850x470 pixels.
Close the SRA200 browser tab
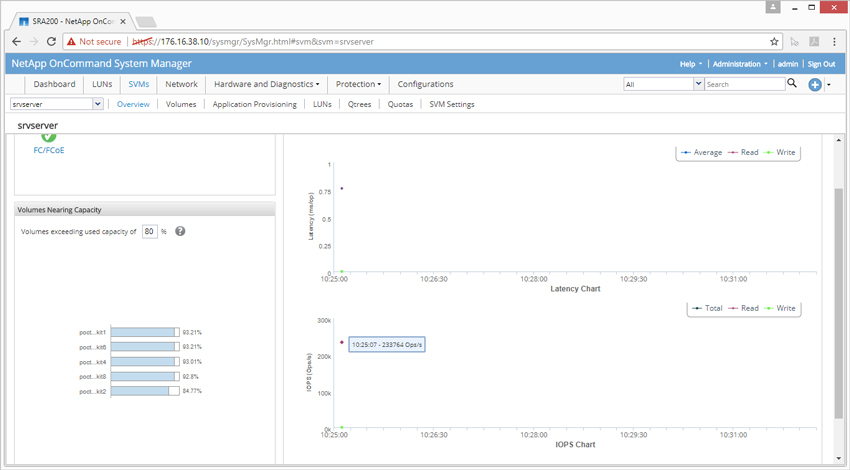[123, 22]
